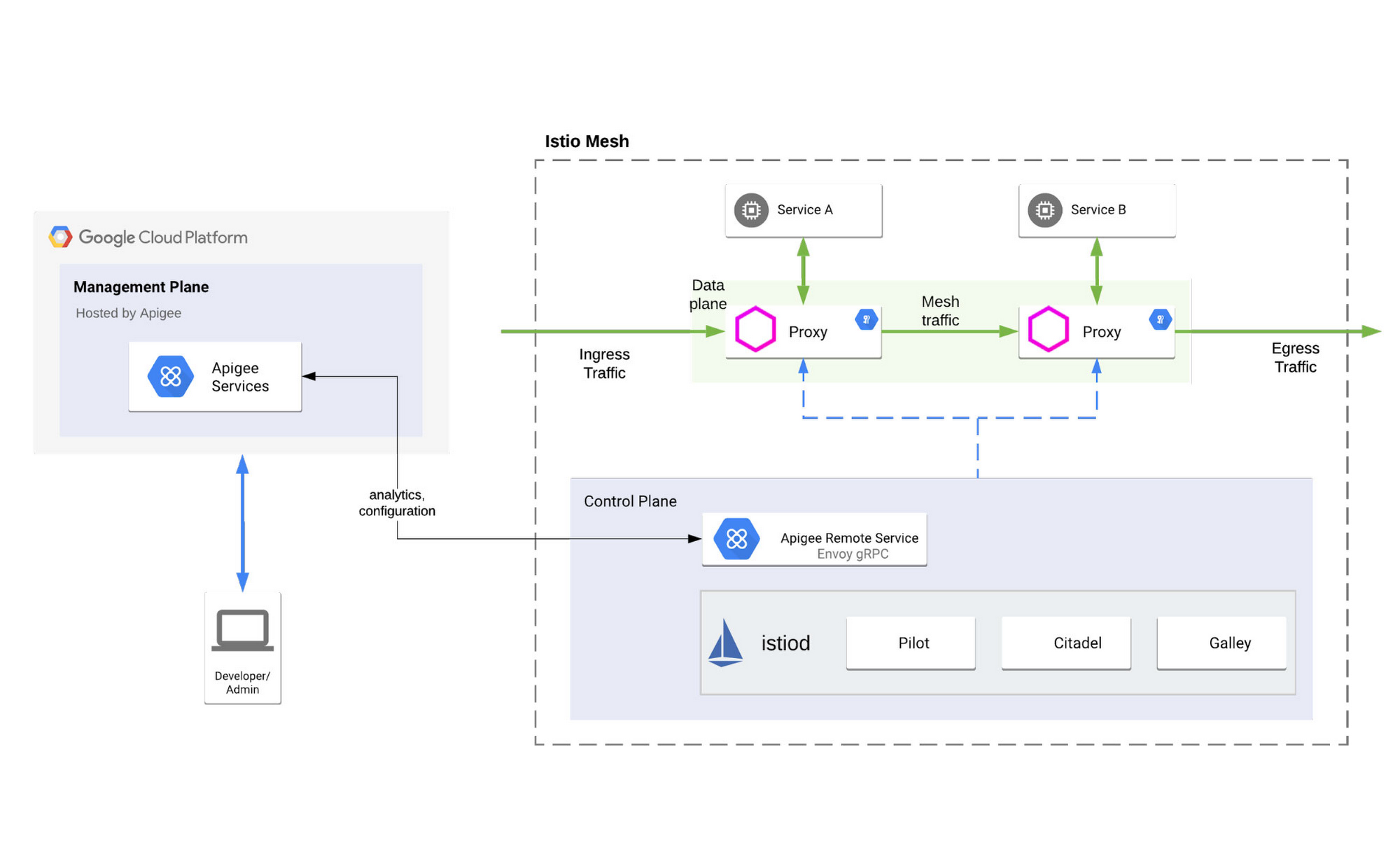Click the Developer/Admin laptop icon
The height and width of the screenshot is (864, 1400).
click(x=243, y=630)
